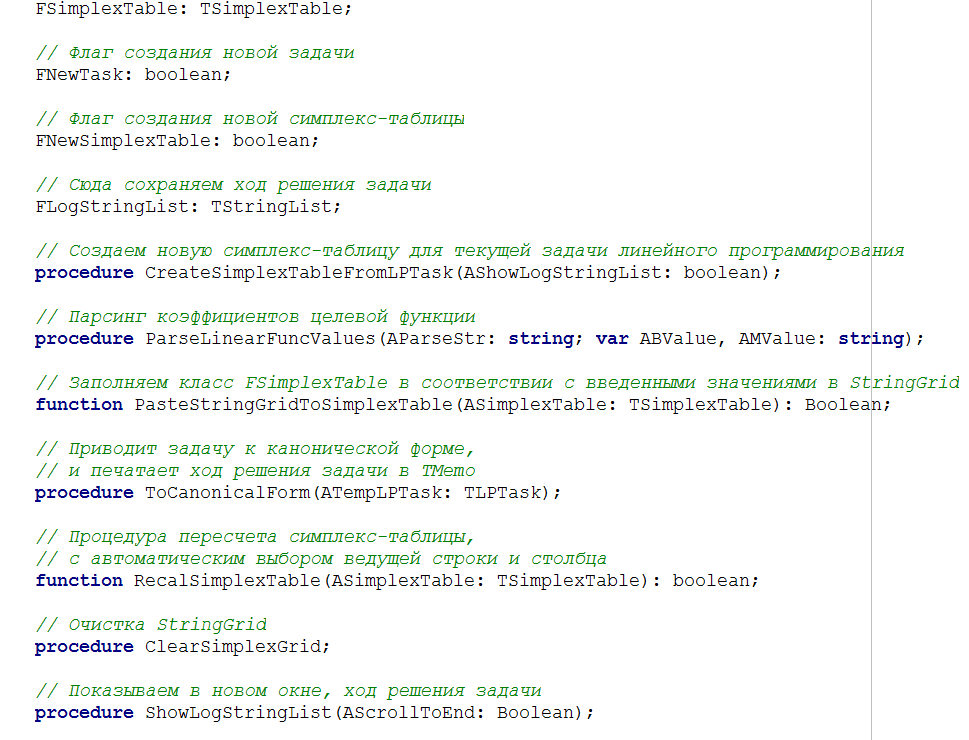Click the AMValue parameter
Viewport: 969px width, 740px height.
[777, 339]
